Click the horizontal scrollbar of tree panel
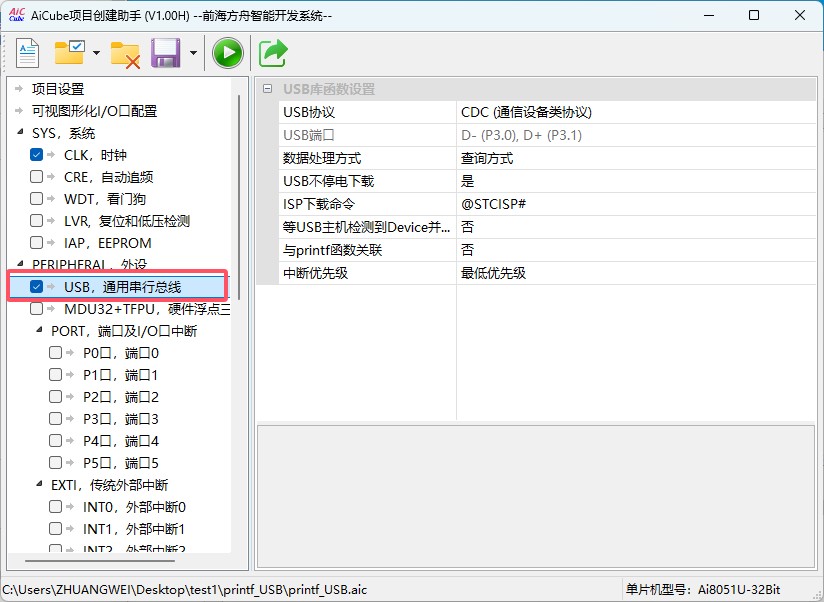 pos(100,561)
